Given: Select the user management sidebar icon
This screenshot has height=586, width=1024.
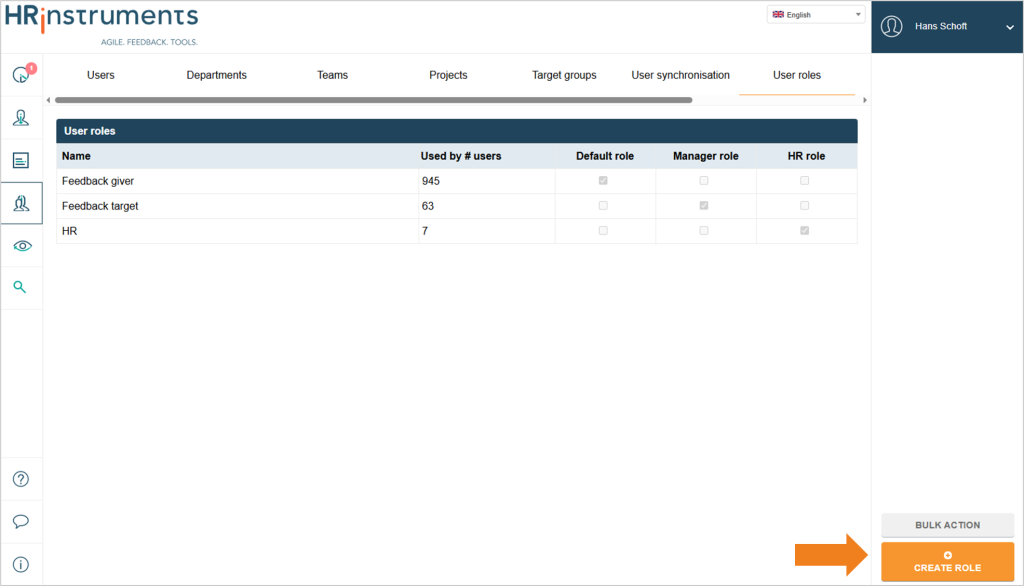Looking at the screenshot, I should pos(21,203).
